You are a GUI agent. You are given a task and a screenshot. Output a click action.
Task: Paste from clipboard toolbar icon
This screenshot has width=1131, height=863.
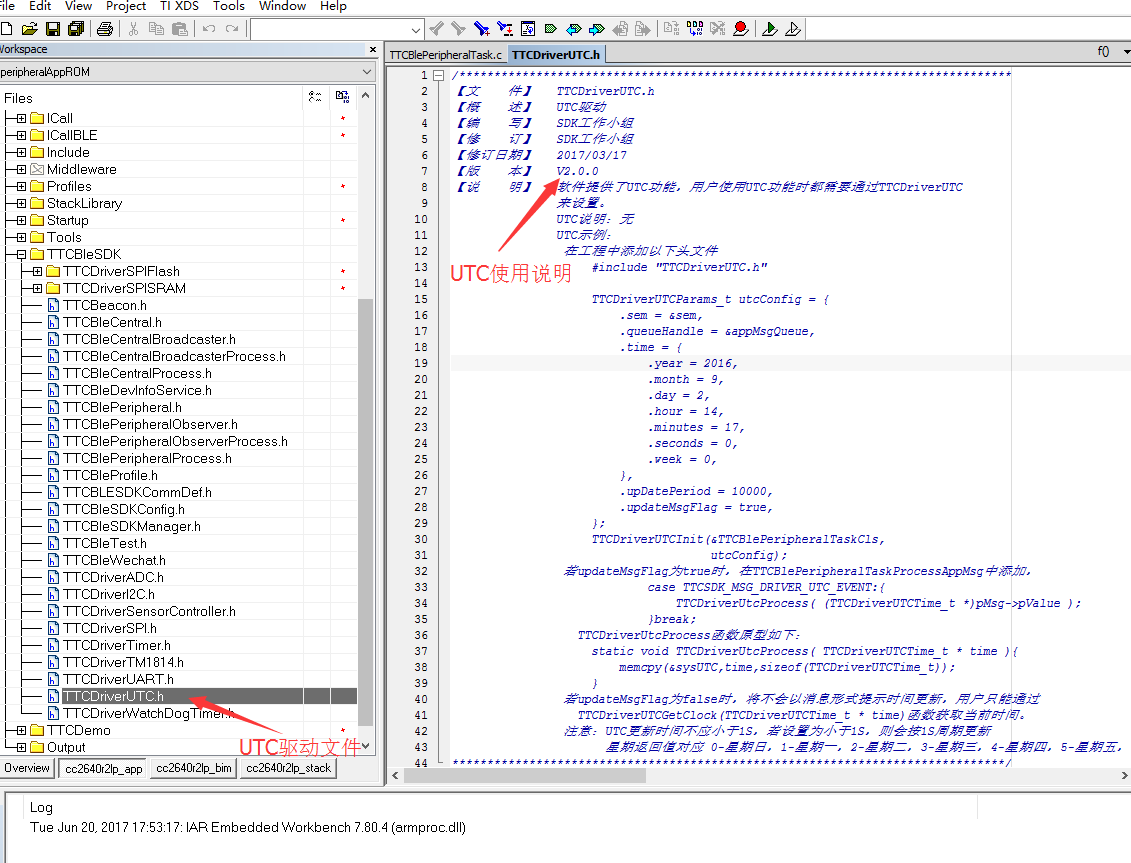pyautogui.click(x=180, y=29)
